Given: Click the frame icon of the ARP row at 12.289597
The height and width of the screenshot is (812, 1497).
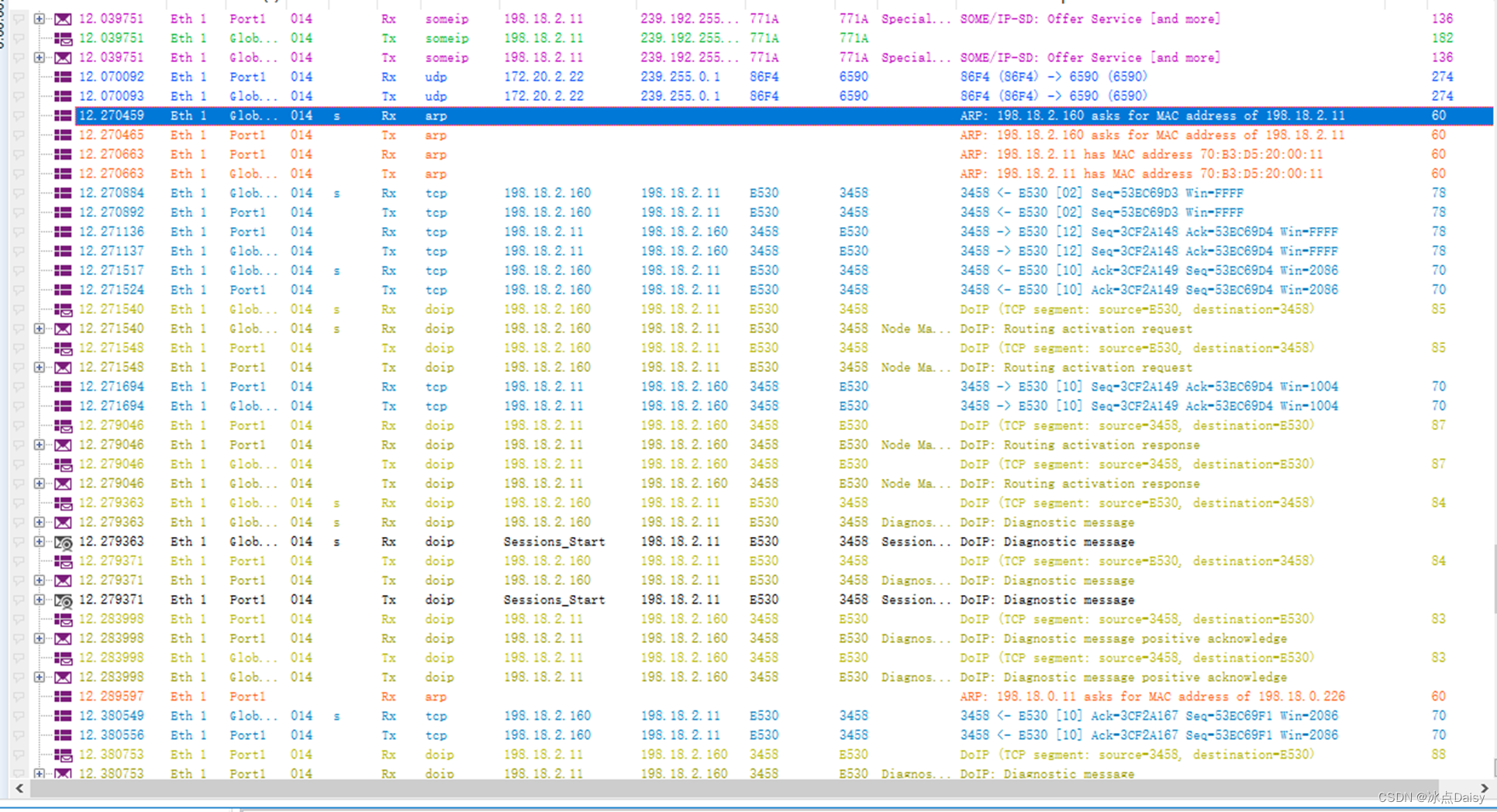Looking at the screenshot, I should click(63, 696).
